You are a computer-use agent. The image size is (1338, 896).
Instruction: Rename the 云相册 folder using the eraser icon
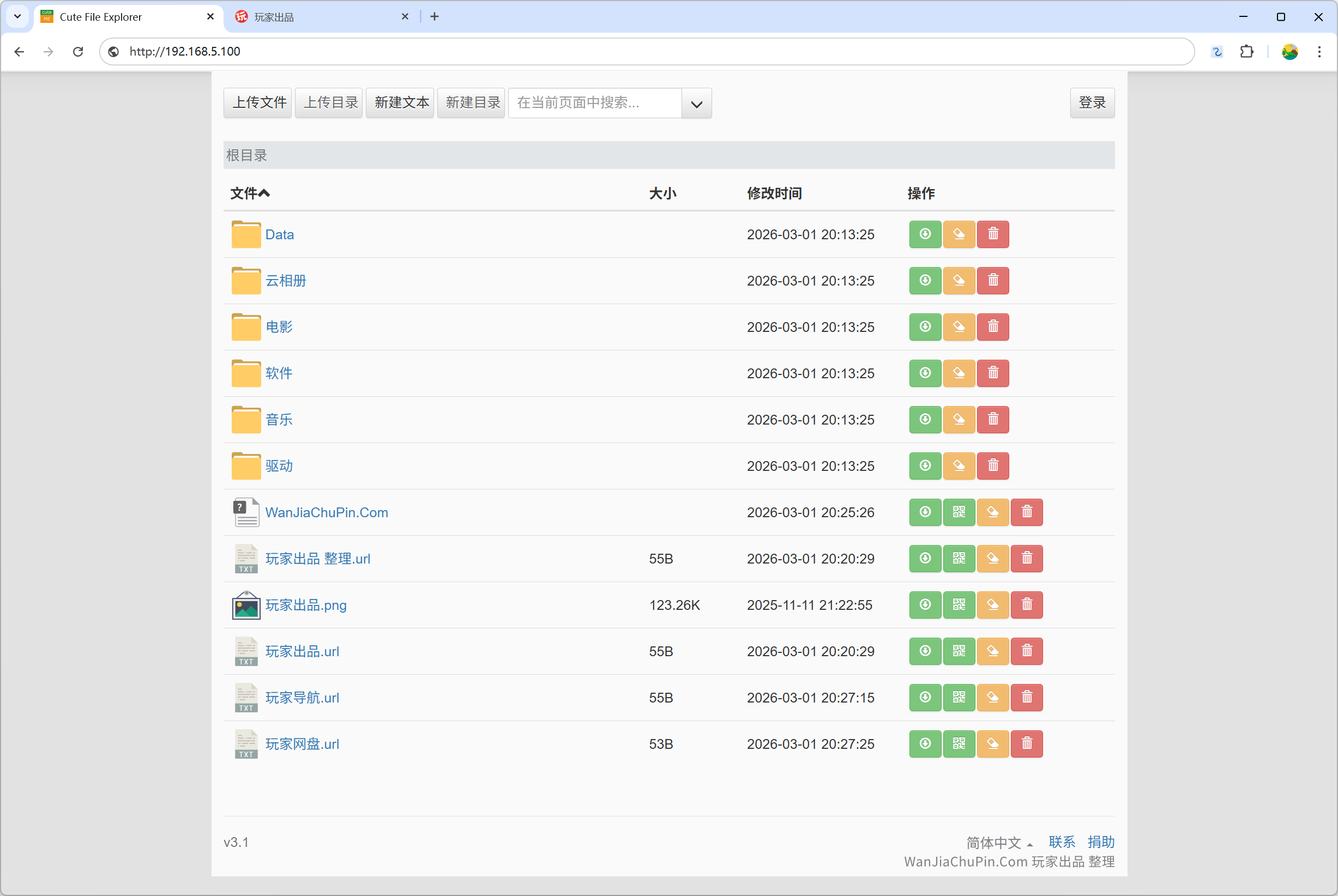[x=959, y=281]
